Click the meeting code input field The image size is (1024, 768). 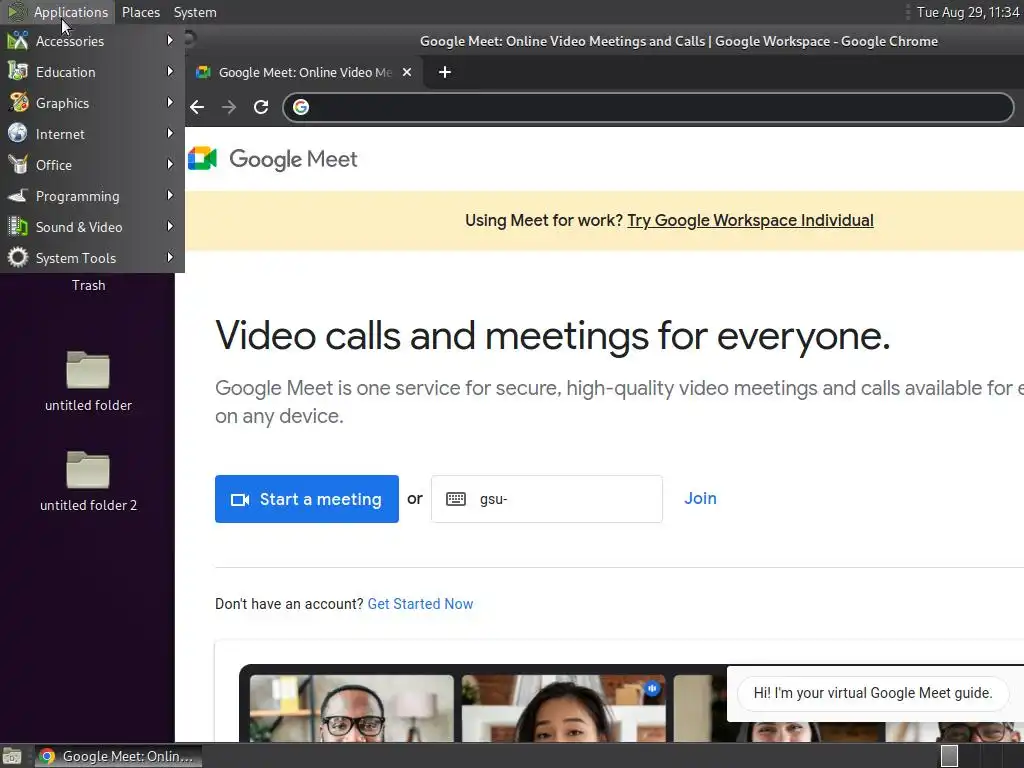(x=547, y=499)
